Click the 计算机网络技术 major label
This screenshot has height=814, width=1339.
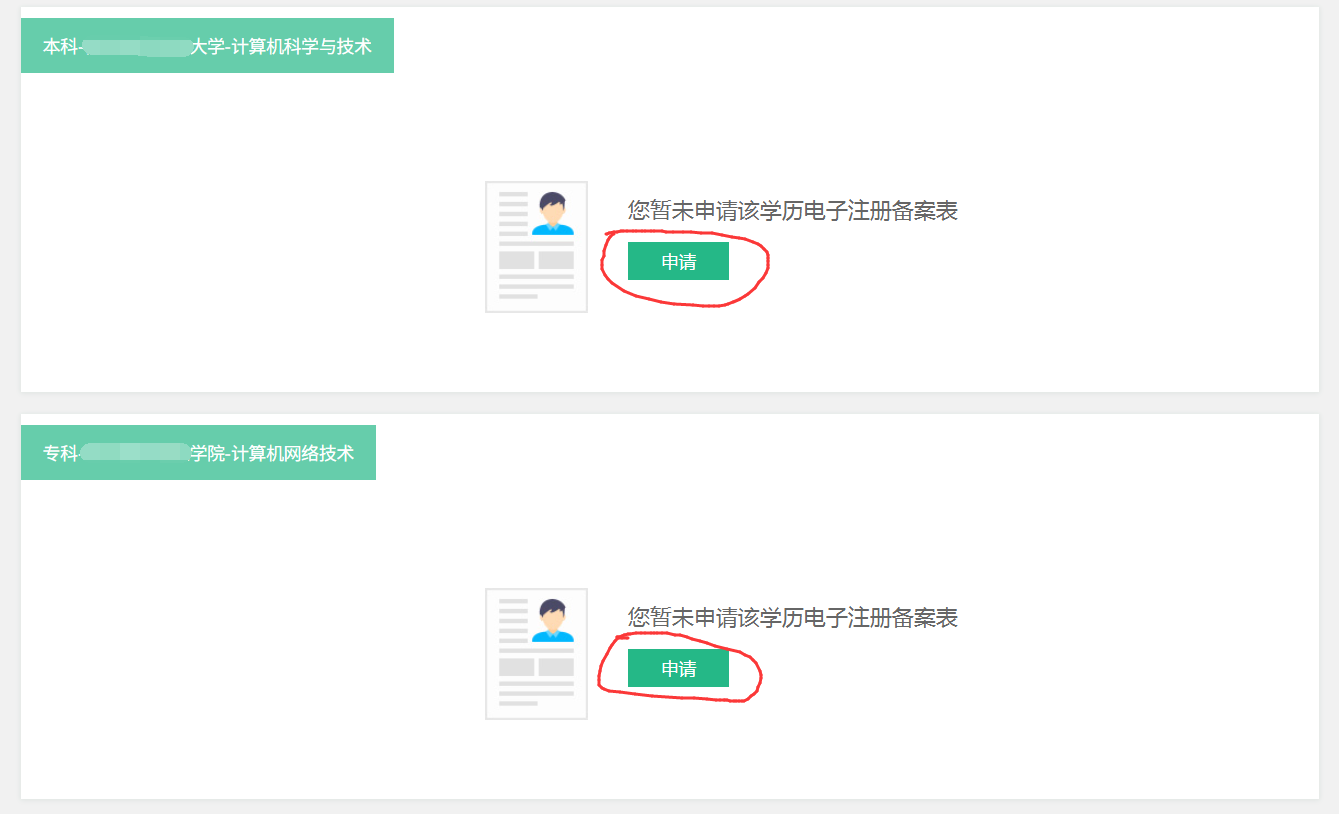tap(292, 453)
